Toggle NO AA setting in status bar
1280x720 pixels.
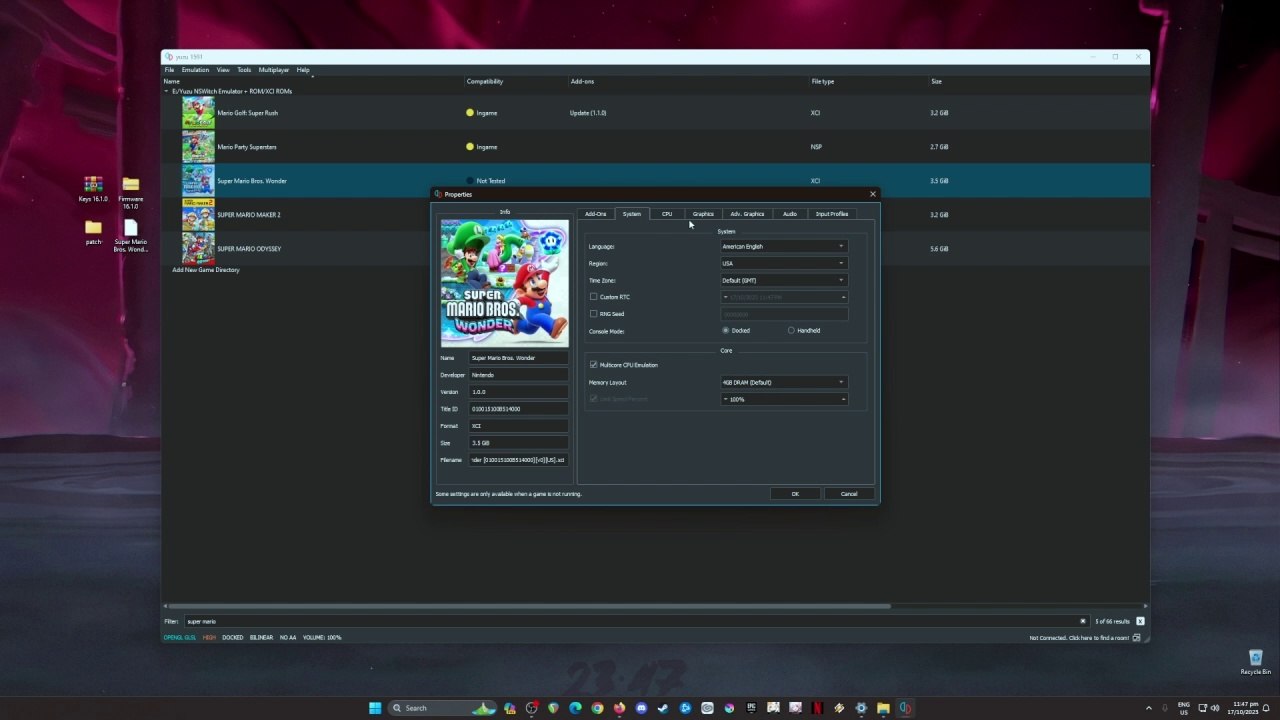[288, 637]
